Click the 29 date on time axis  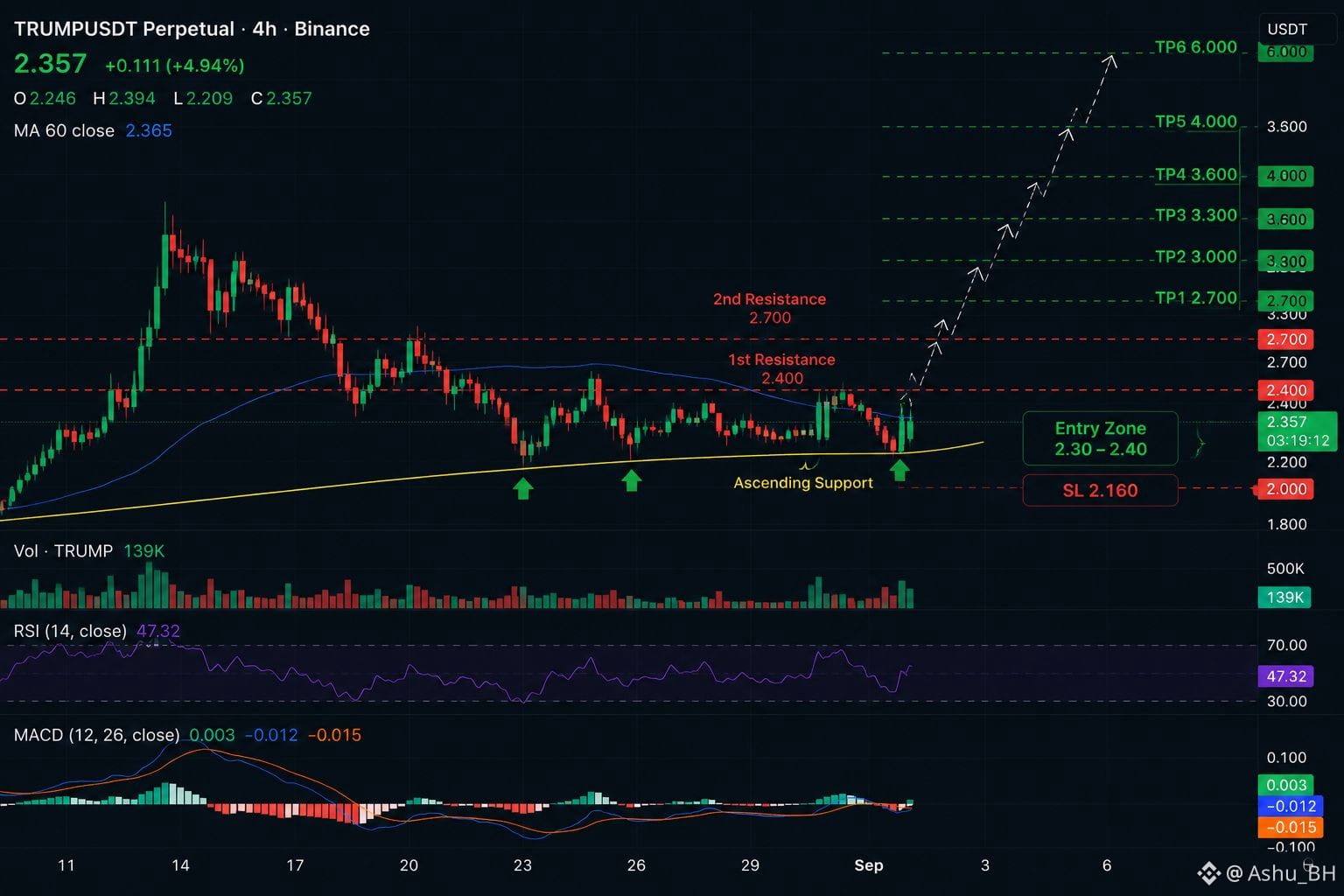[x=750, y=865]
